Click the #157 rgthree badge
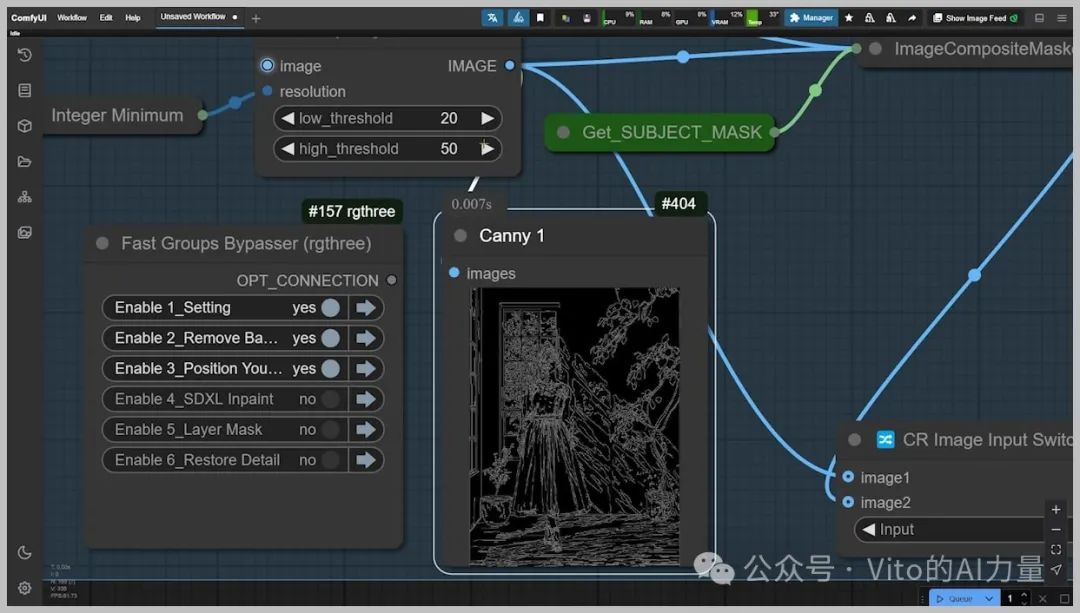1080x613 pixels. [x=352, y=211]
